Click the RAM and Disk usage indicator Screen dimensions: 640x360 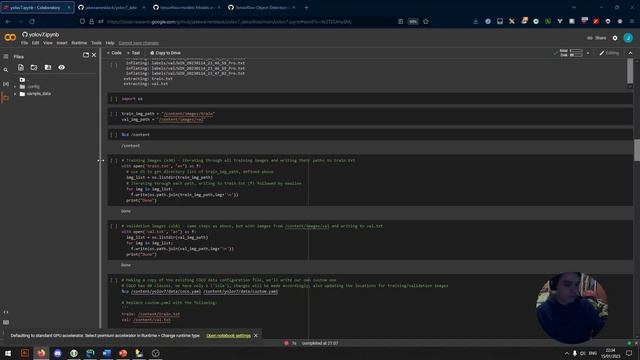click(x=571, y=53)
